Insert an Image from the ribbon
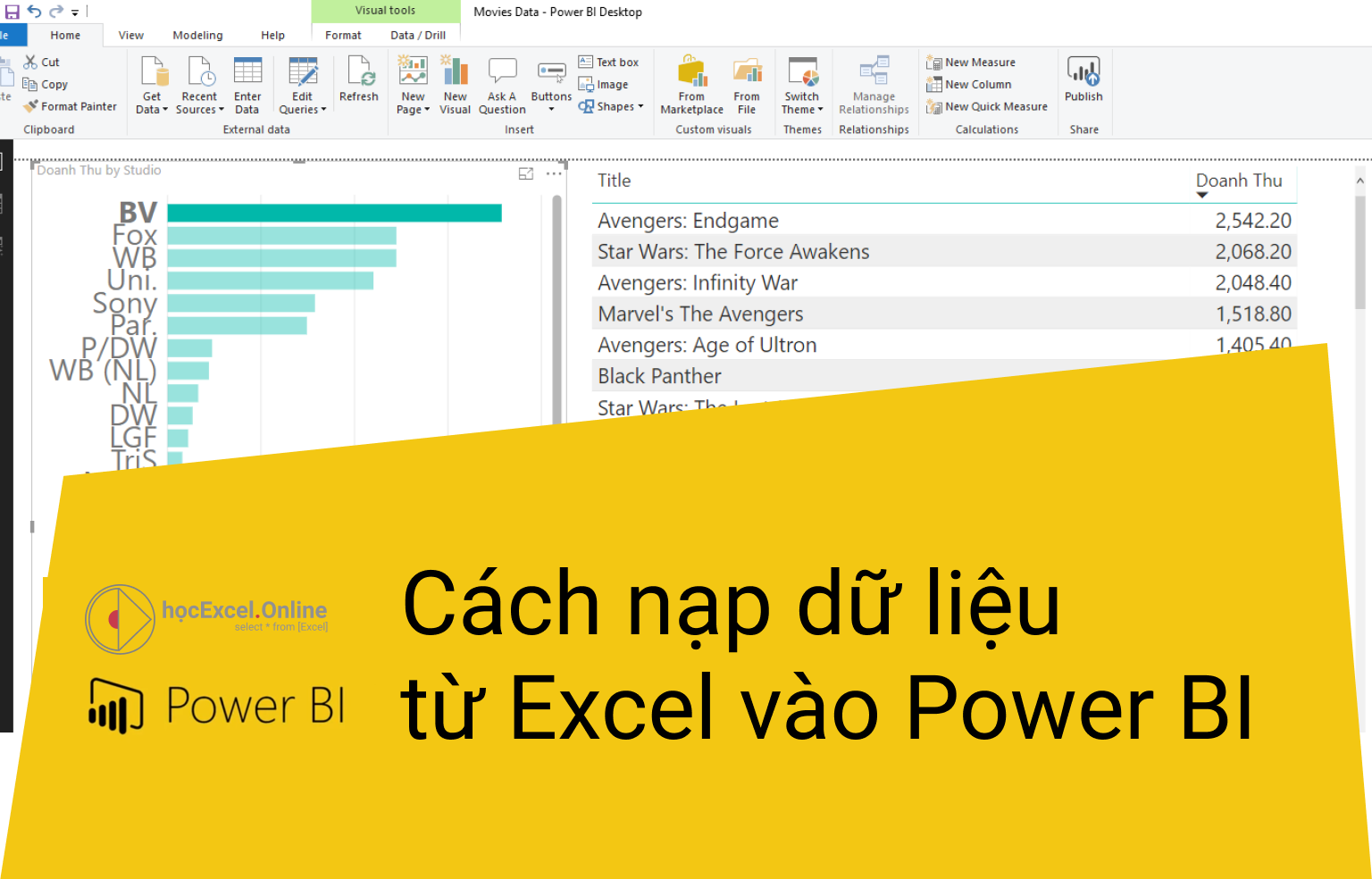Image resolution: width=1372 pixels, height=879 pixels. pos(603,84)
